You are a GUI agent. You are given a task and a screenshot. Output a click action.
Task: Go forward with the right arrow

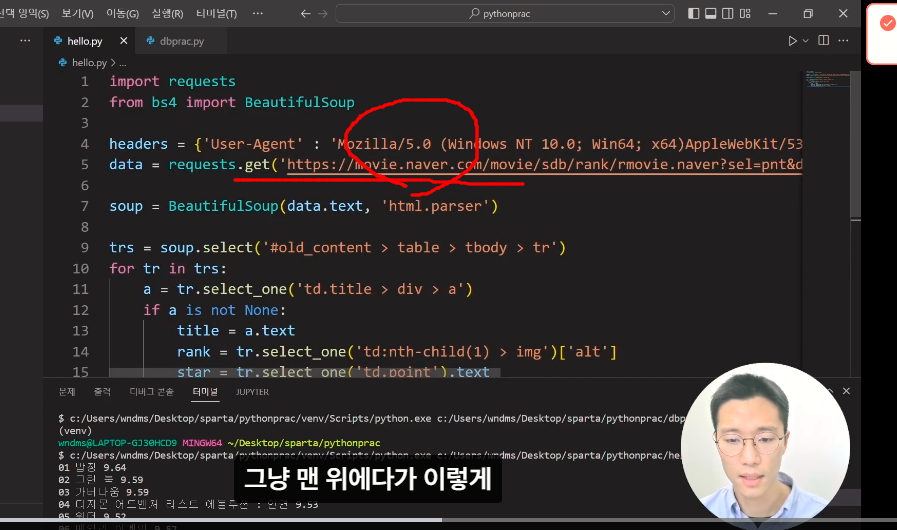coord(323,13)
